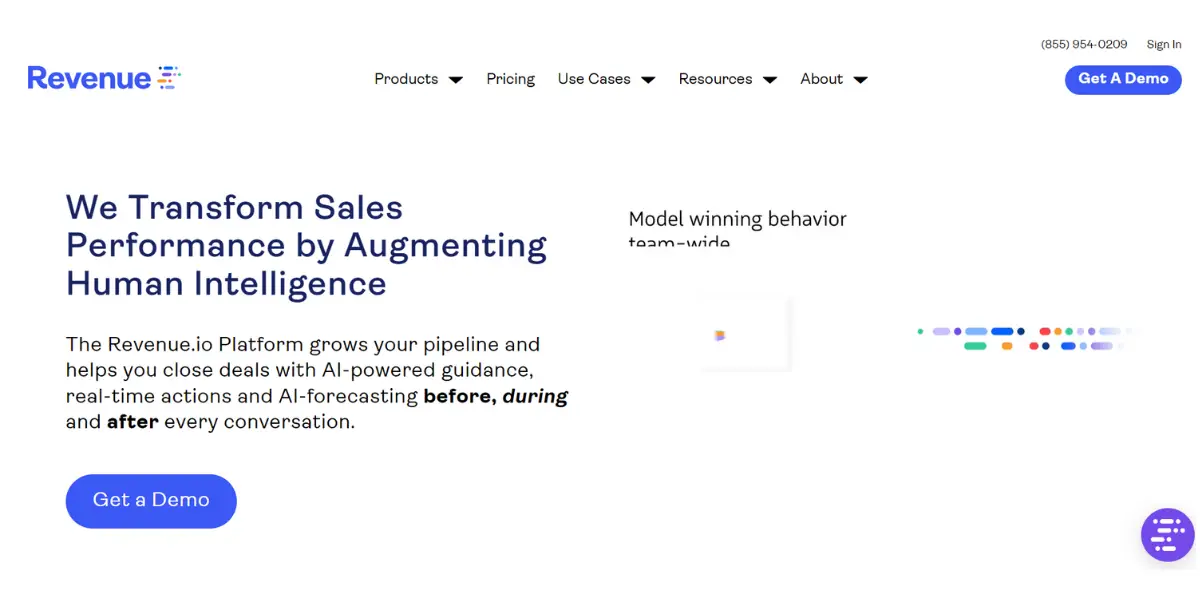Click the small purple card thumbnail

(x=745, y=335)
